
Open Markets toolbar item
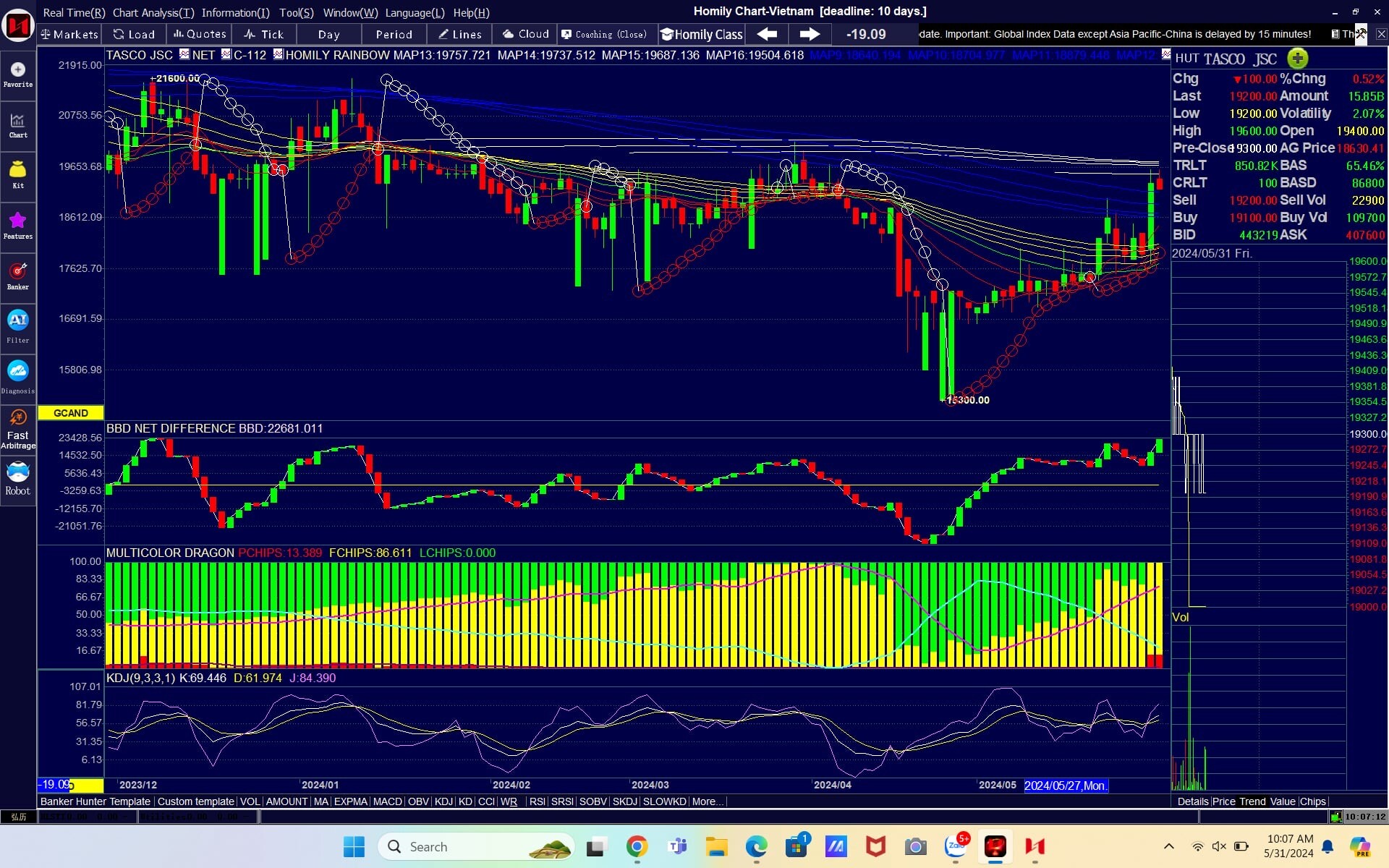pos(69,34)
